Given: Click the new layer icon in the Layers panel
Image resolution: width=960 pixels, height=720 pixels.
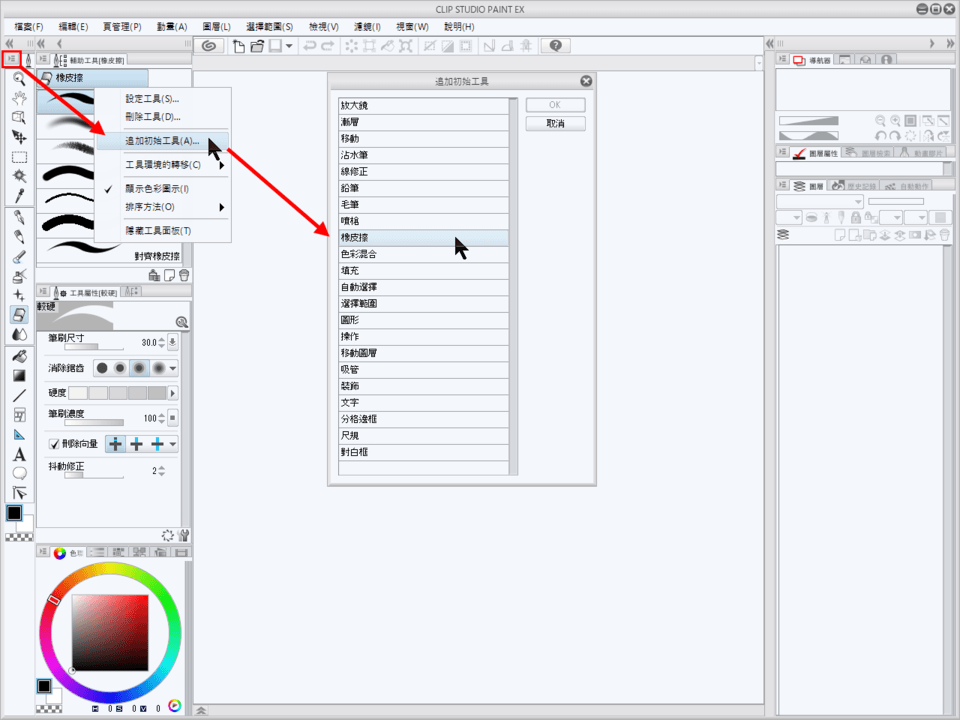Looking at the screenshot, I should [x=840, y=235].
